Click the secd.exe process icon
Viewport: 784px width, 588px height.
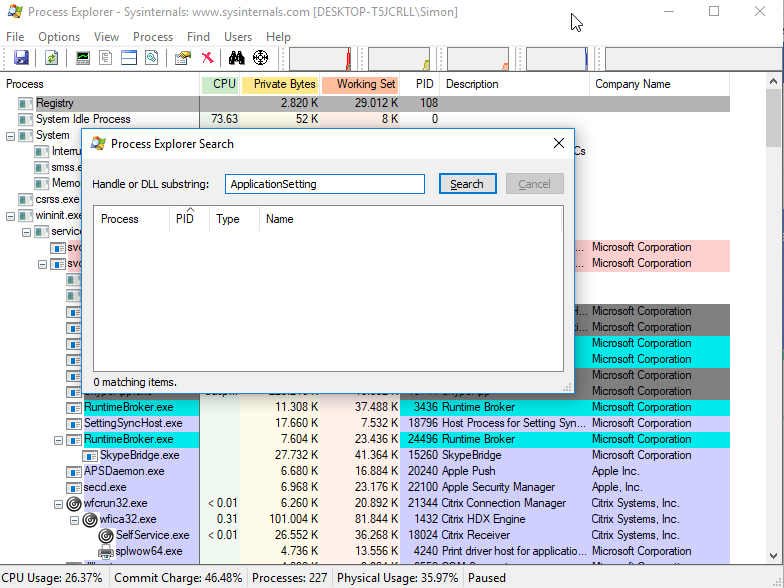[x=74, y=488]
